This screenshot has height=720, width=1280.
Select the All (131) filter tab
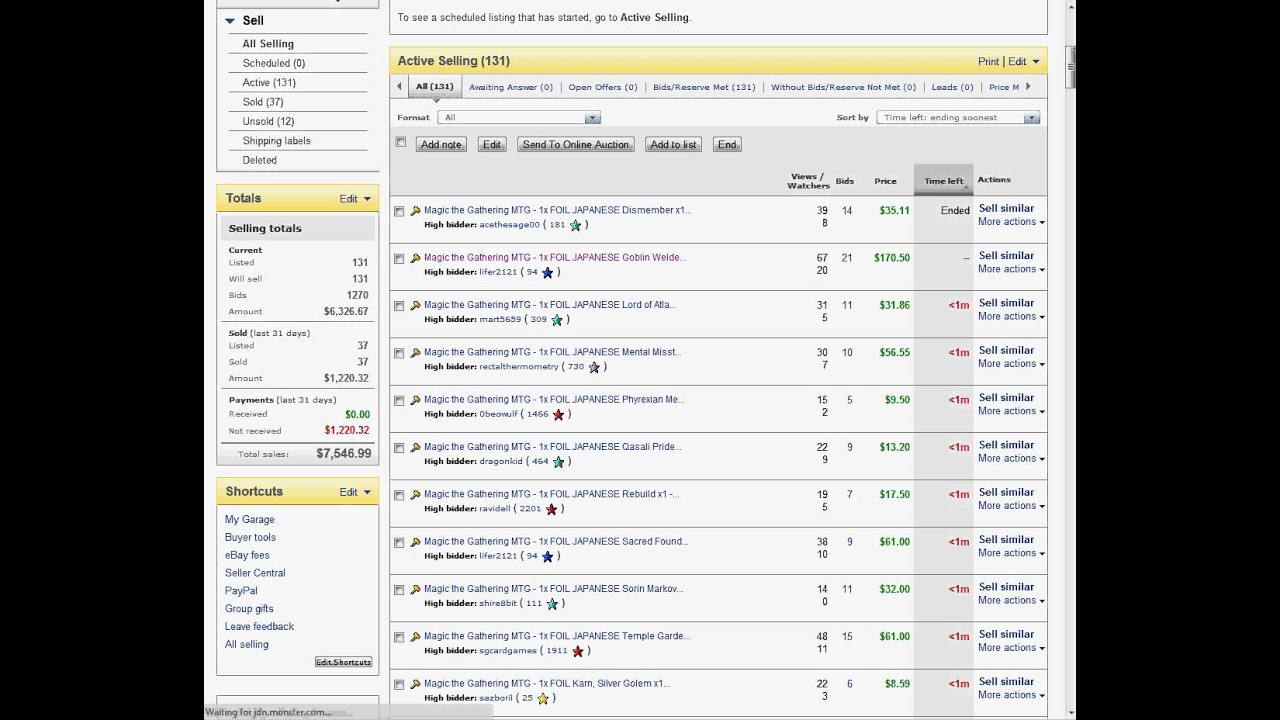tap(434, 87)
